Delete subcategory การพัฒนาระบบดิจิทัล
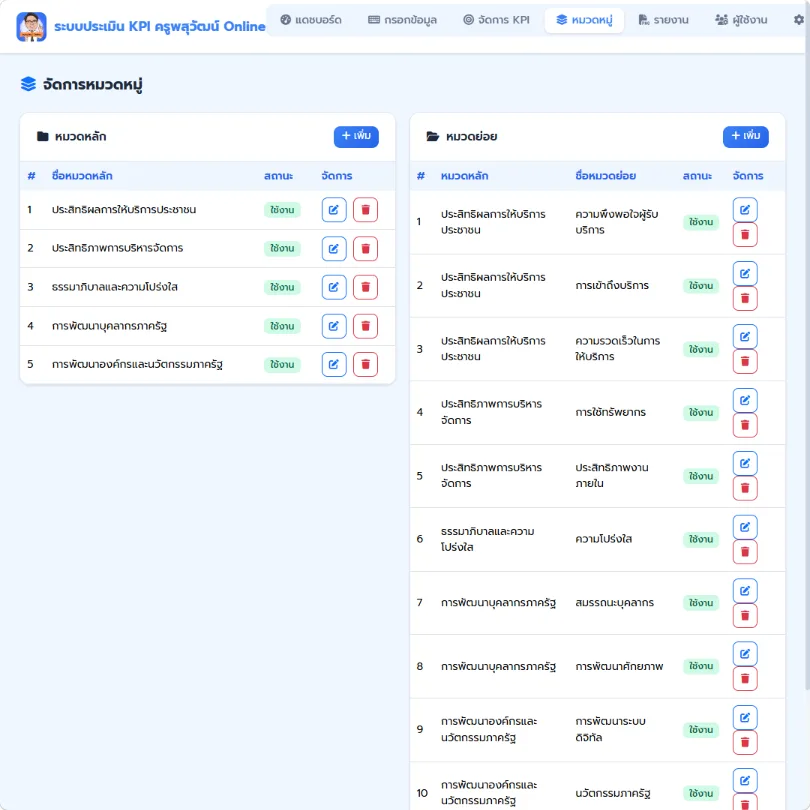810x810 pixels. click(x=745, y=742)
